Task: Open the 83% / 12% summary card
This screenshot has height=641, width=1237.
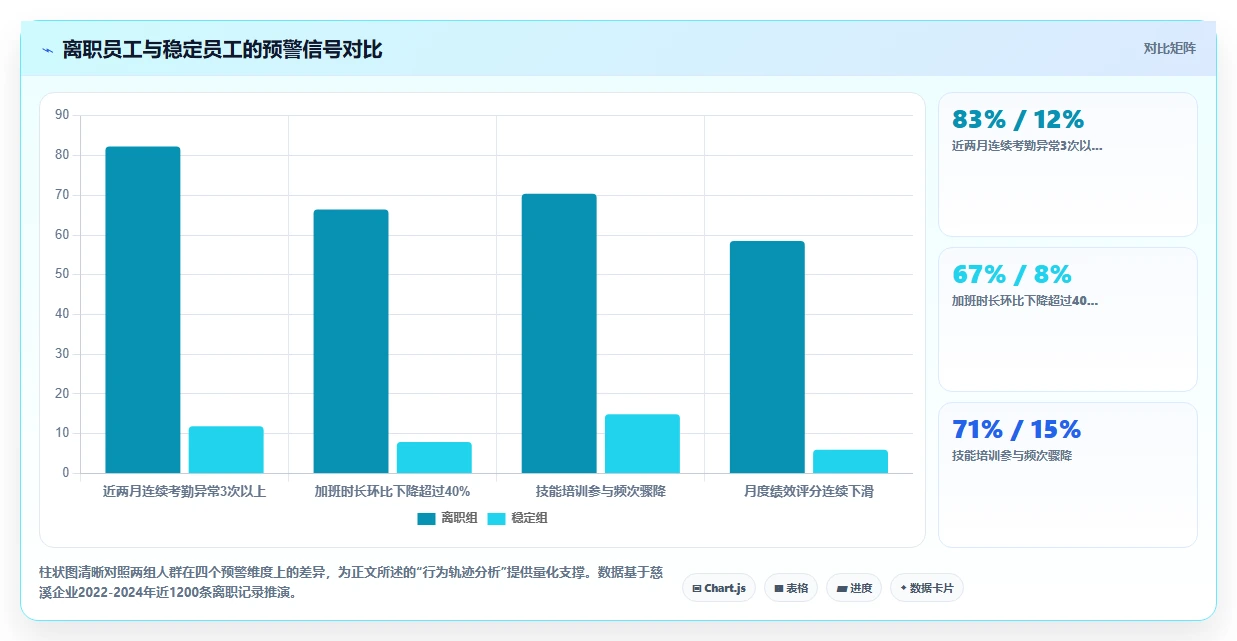Action: 1067,164
